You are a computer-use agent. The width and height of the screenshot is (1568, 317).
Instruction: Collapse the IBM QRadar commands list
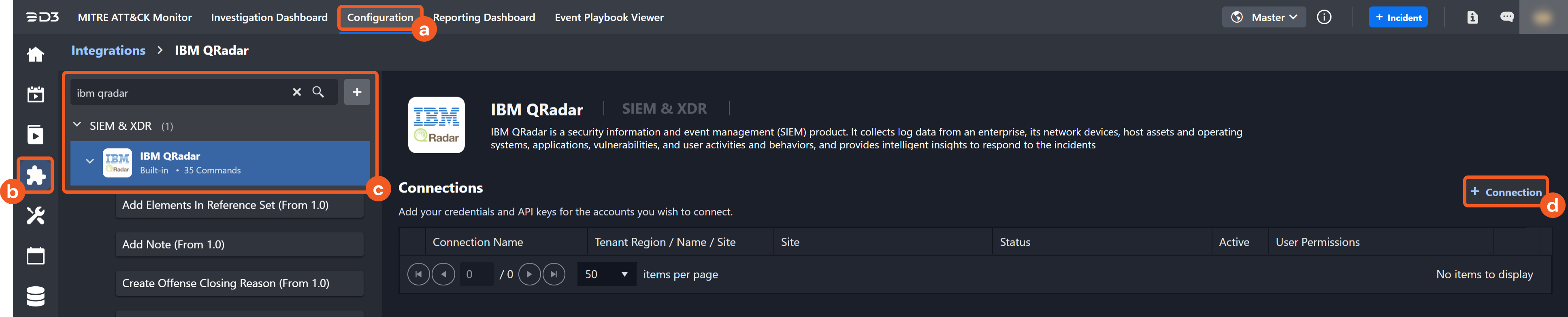click(89, 162)
